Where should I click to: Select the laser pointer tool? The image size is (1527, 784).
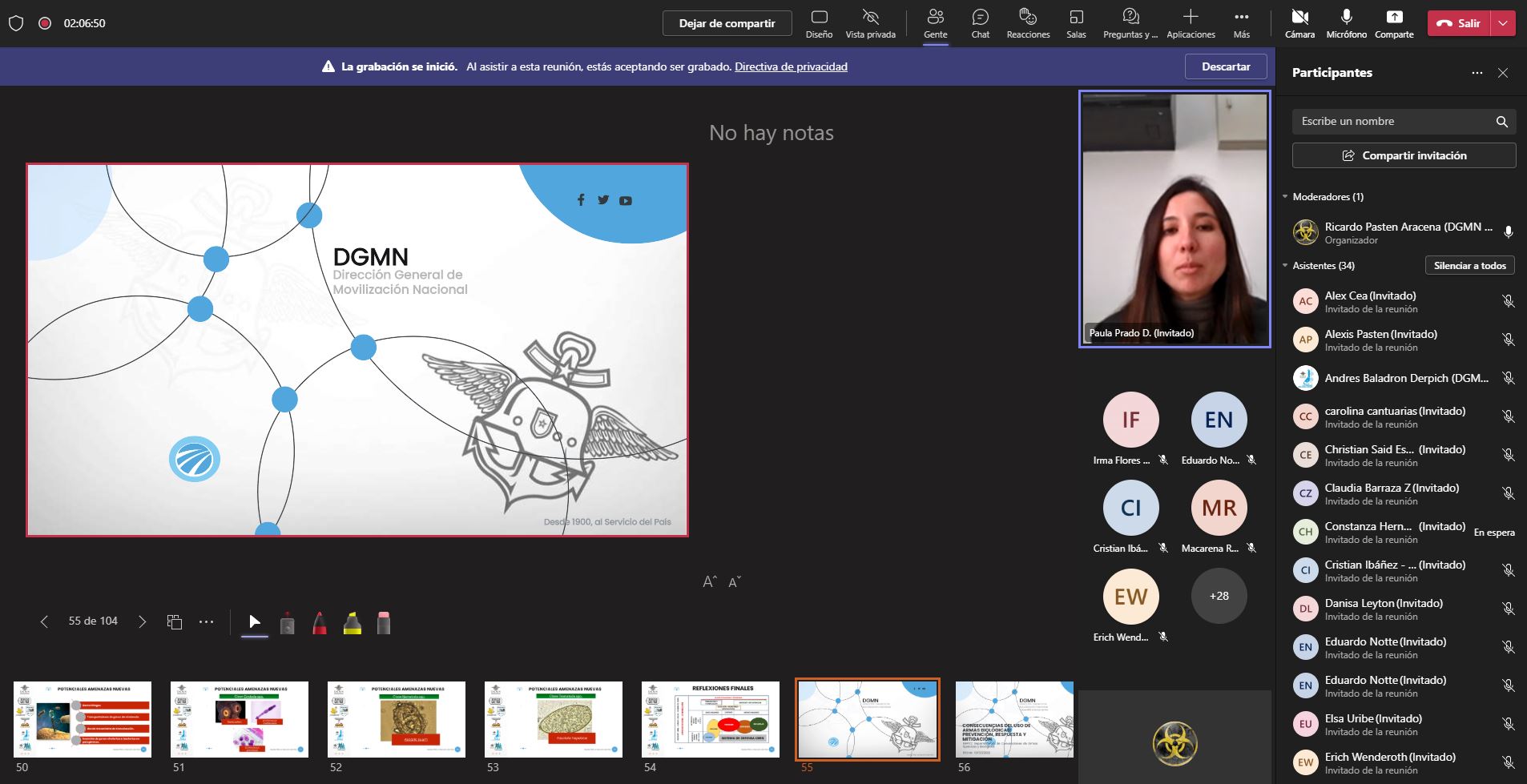tap(288, 623)
